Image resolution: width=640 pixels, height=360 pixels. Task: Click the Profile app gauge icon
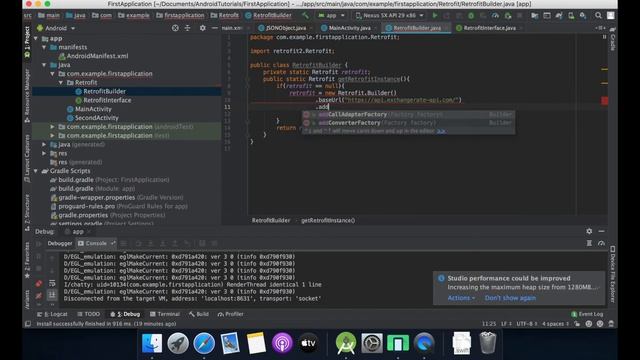point(495,16)
